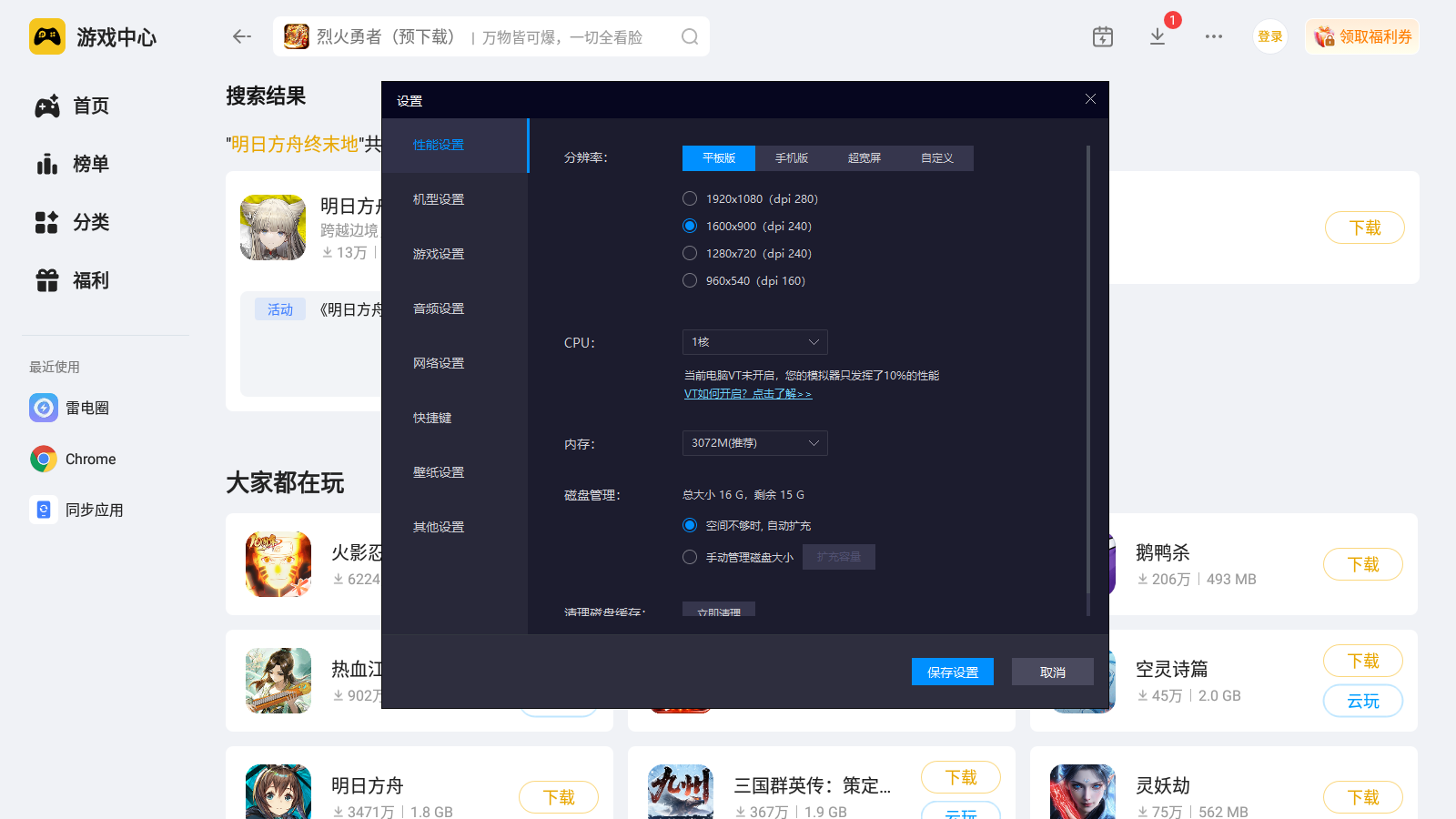Viewport: 1456px width, 819px height.
Task: Download 空灵诗篇
Action: 1363,661
